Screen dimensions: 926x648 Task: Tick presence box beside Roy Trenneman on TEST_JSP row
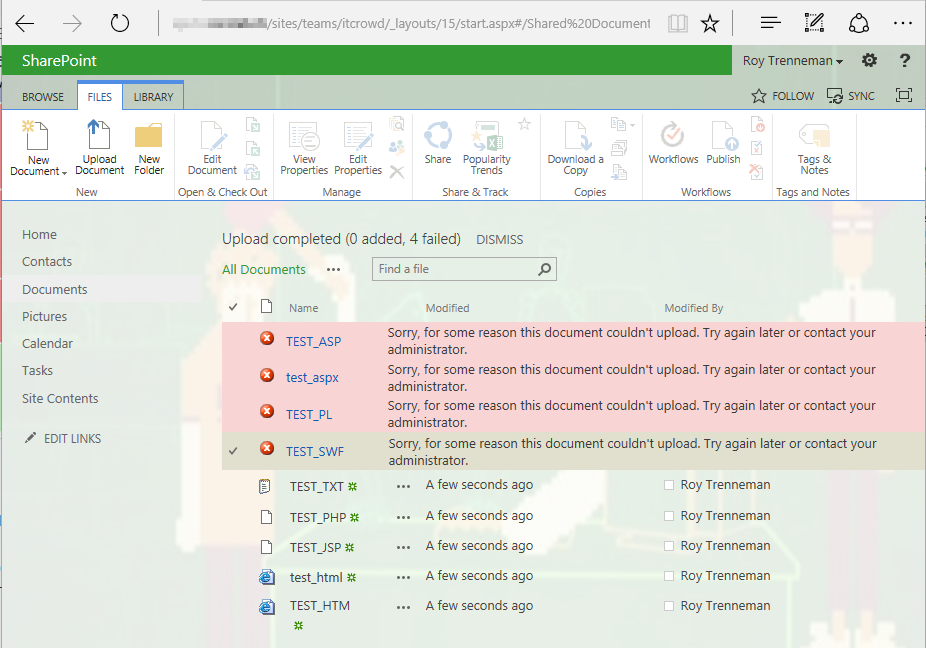point(669,546)
